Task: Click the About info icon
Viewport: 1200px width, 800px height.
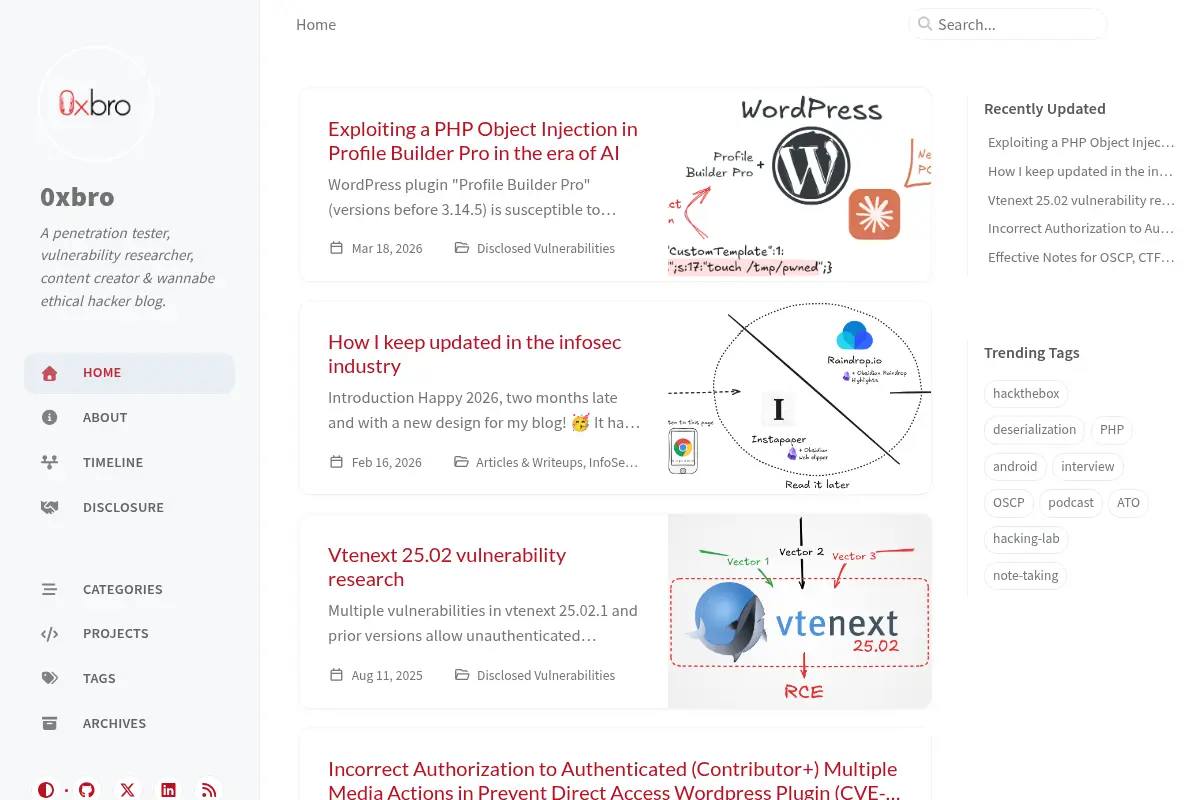Action: tap(49, 418)
